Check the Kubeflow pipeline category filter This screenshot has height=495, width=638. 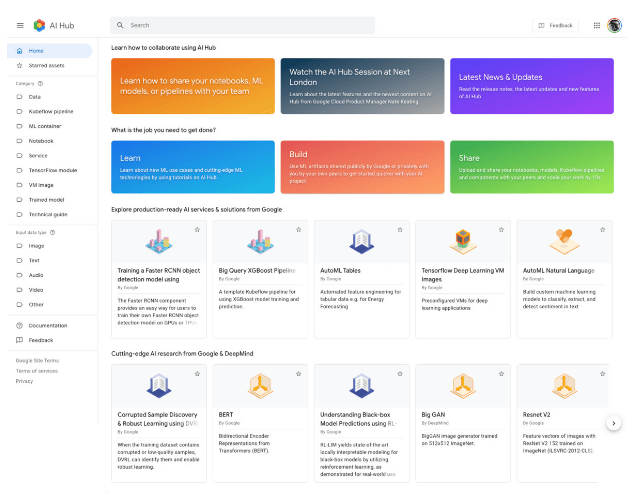(x=20, y=111)
